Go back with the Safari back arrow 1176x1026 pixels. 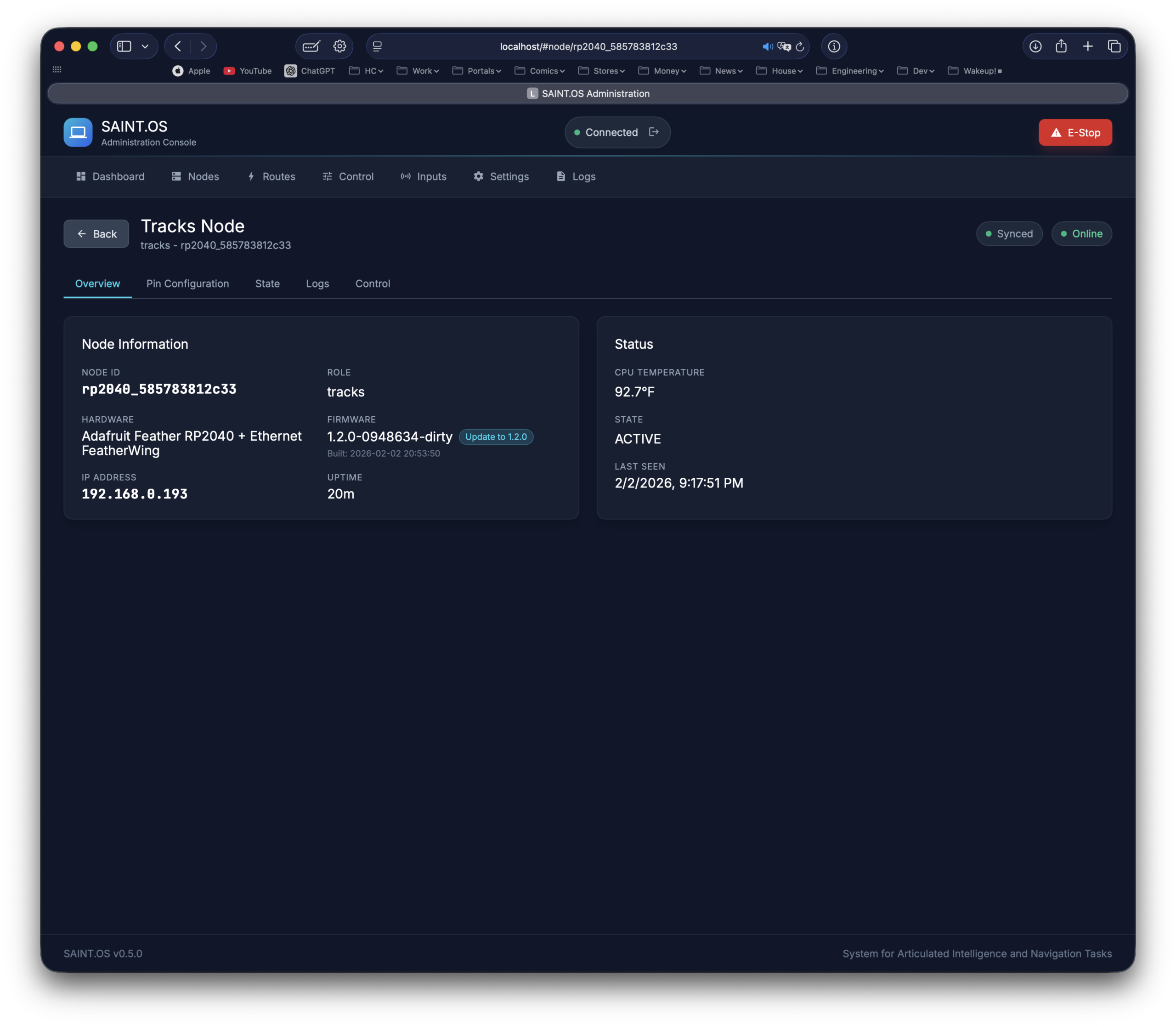coord(178,46)
